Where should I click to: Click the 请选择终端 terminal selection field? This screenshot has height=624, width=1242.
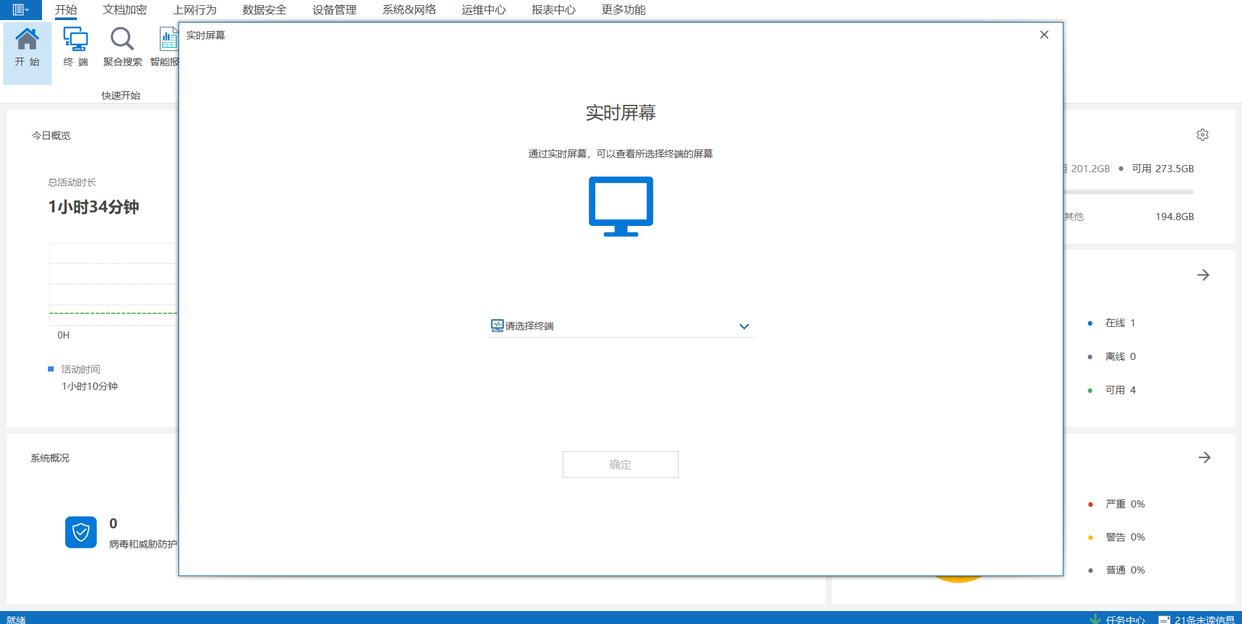click(620, 326)
